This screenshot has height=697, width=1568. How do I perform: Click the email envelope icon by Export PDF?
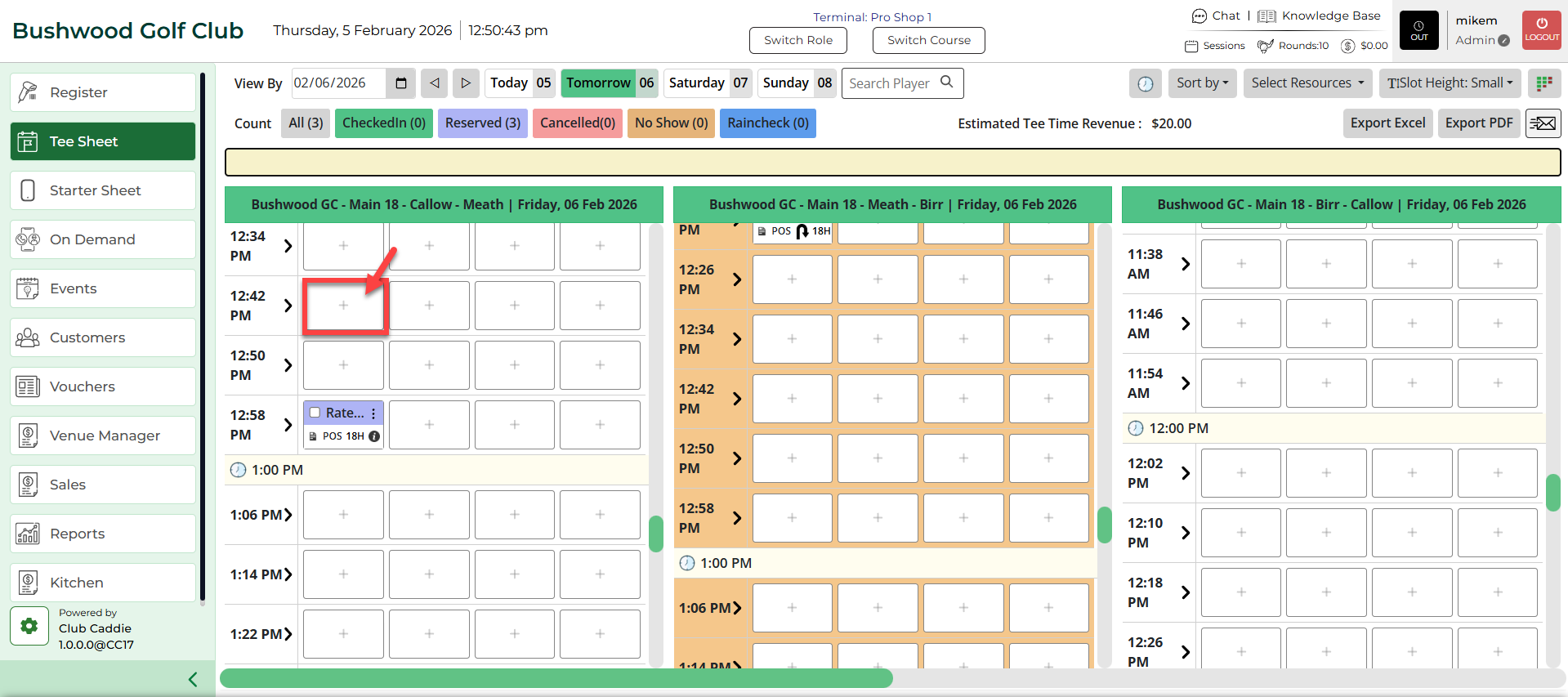point(1543,123)
